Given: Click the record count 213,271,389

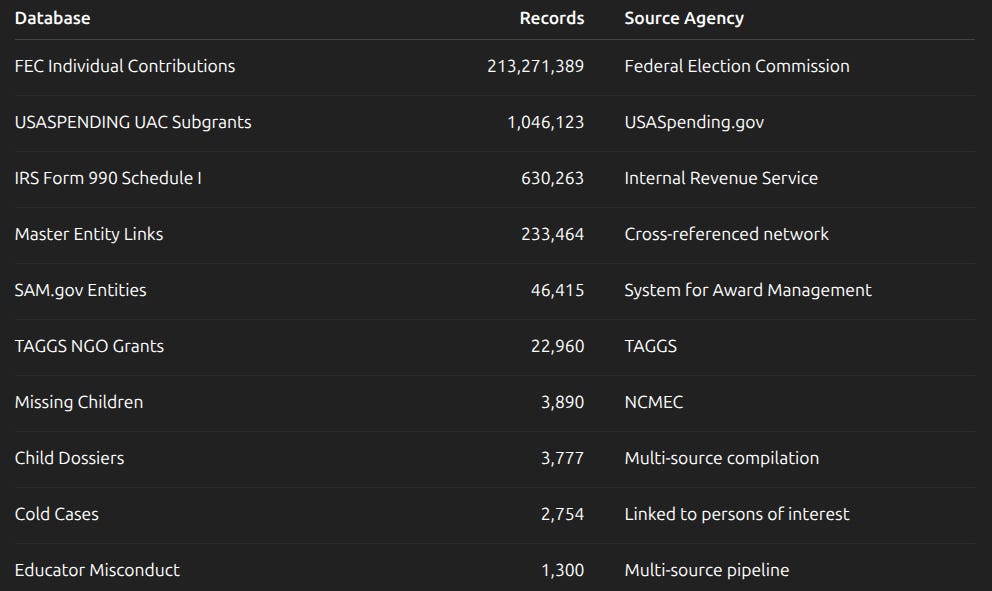Looking at the screenshot, I should click(535, 66).
